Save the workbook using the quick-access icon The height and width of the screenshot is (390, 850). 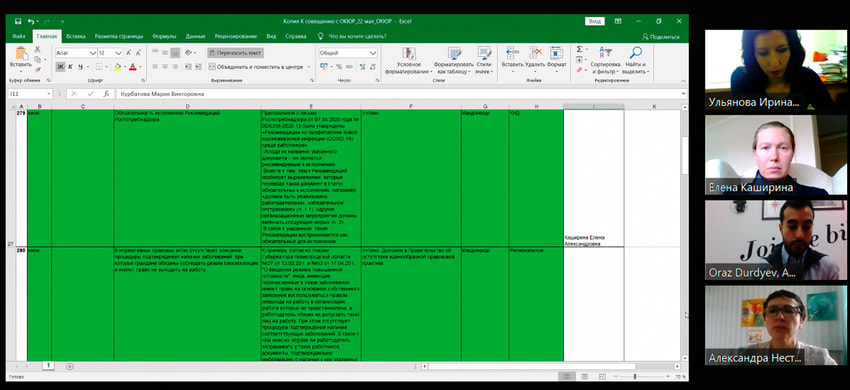click(x=18, y=21)
